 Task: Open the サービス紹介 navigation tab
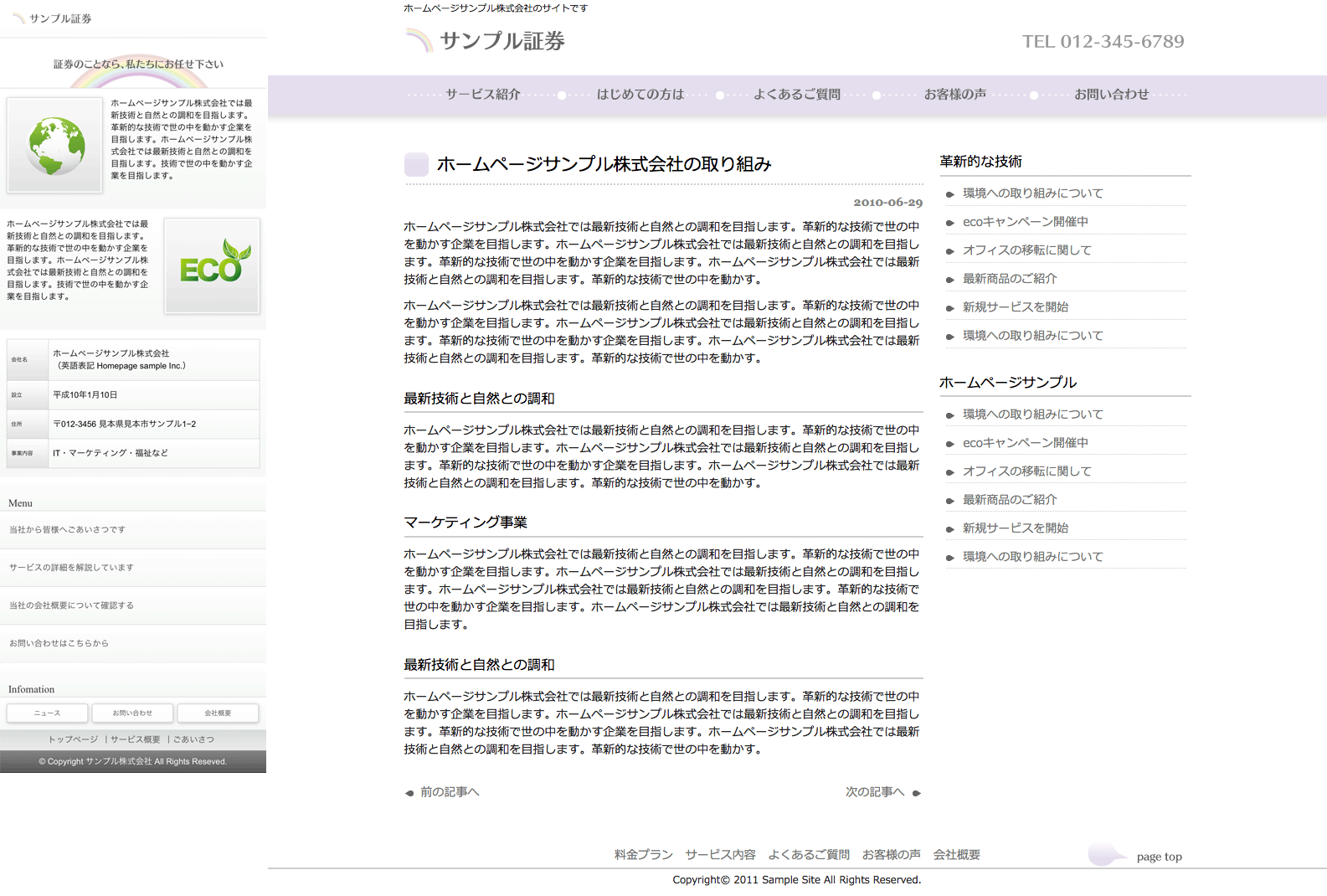482,95
